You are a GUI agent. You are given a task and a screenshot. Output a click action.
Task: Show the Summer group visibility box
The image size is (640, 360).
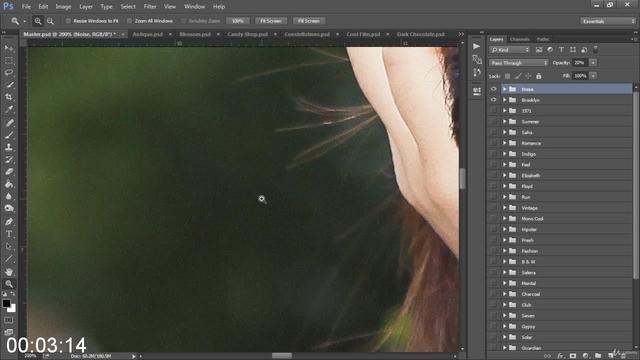493,121
